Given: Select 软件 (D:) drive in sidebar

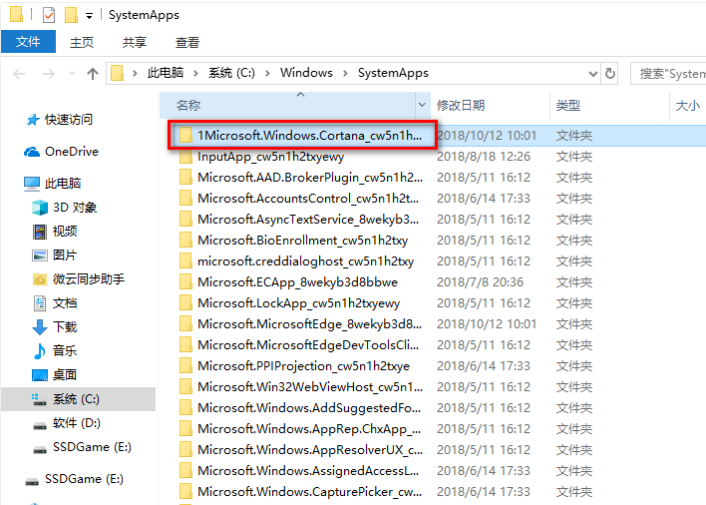Looking at the screenshot, I should click(x=67, y=423).
